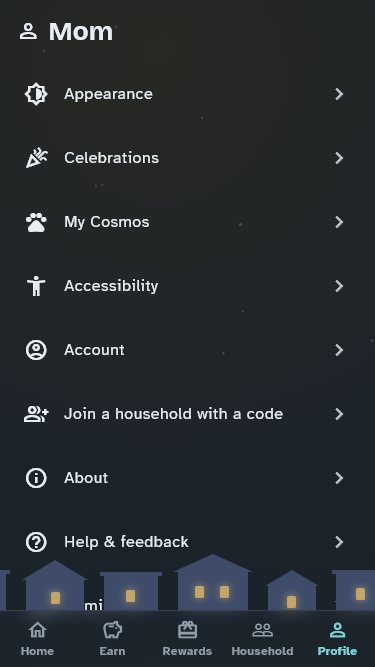
Task: Switch to the Earn tab
Action: pos(112,639)
